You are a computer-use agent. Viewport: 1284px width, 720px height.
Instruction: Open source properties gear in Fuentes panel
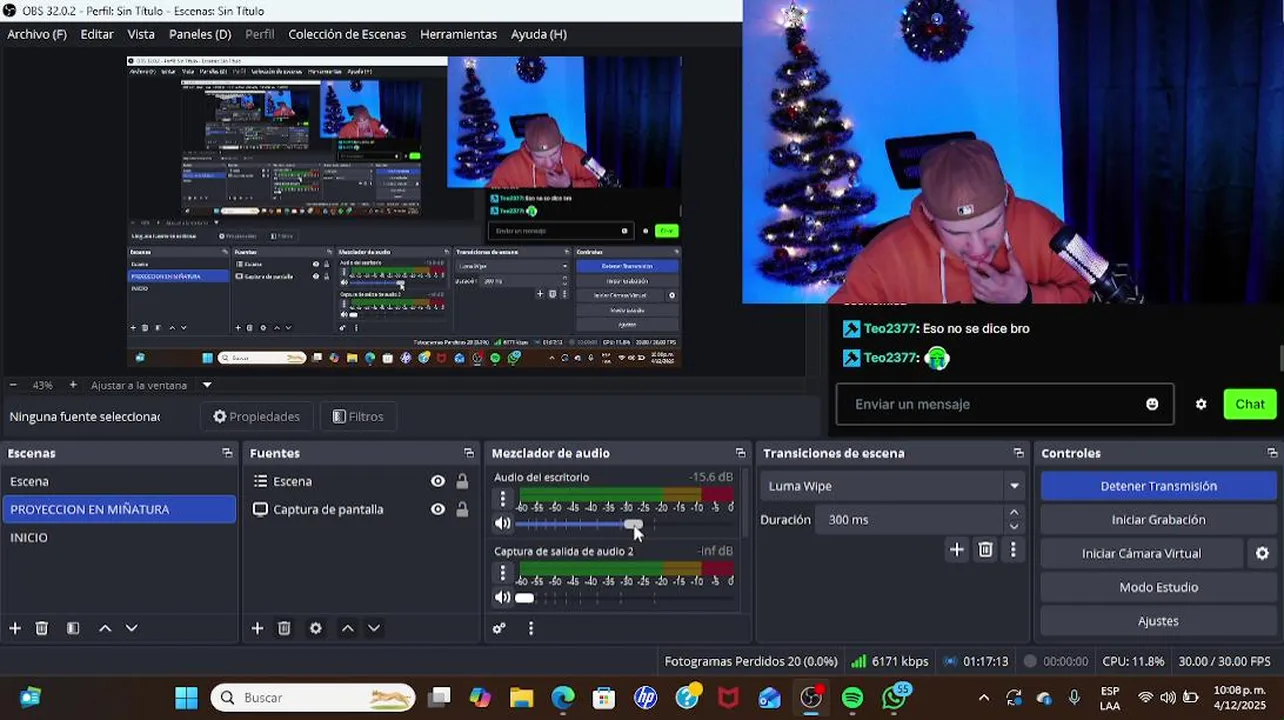click(x=316, y=628)
